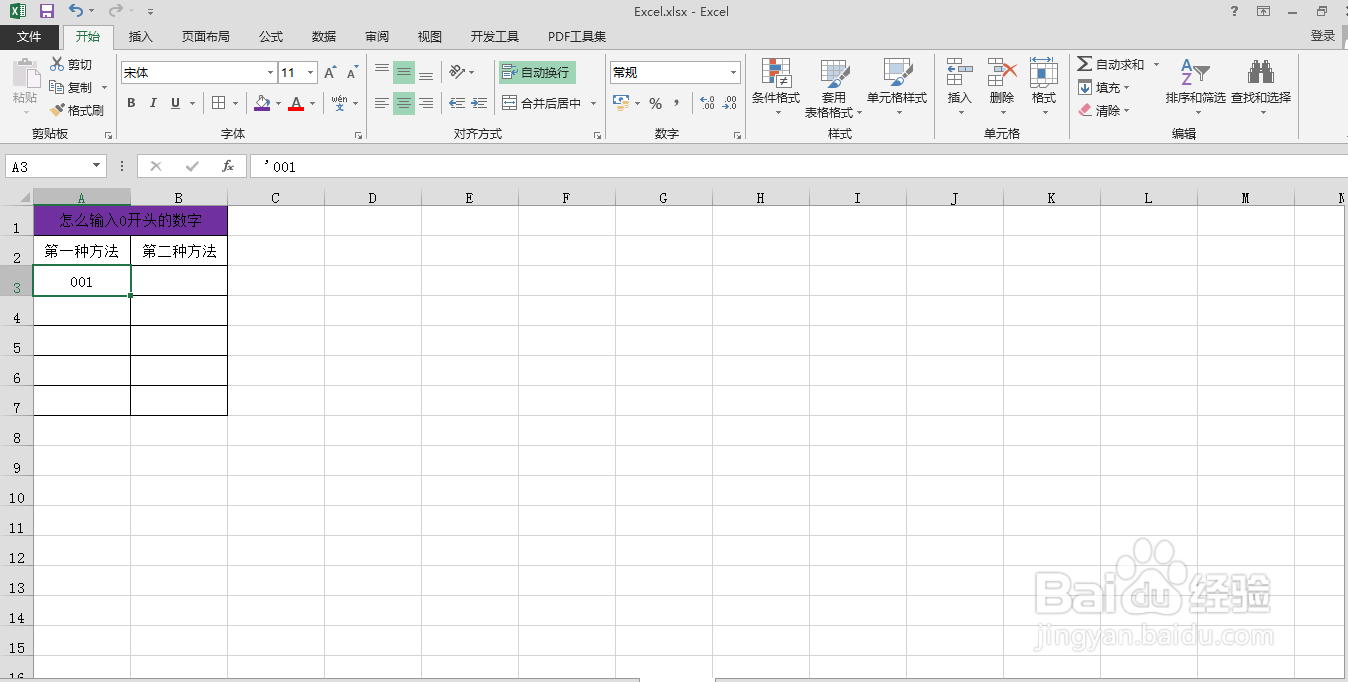Expand fill color options arrow
The image size is (1348, 682).
[x=278, y=103]
